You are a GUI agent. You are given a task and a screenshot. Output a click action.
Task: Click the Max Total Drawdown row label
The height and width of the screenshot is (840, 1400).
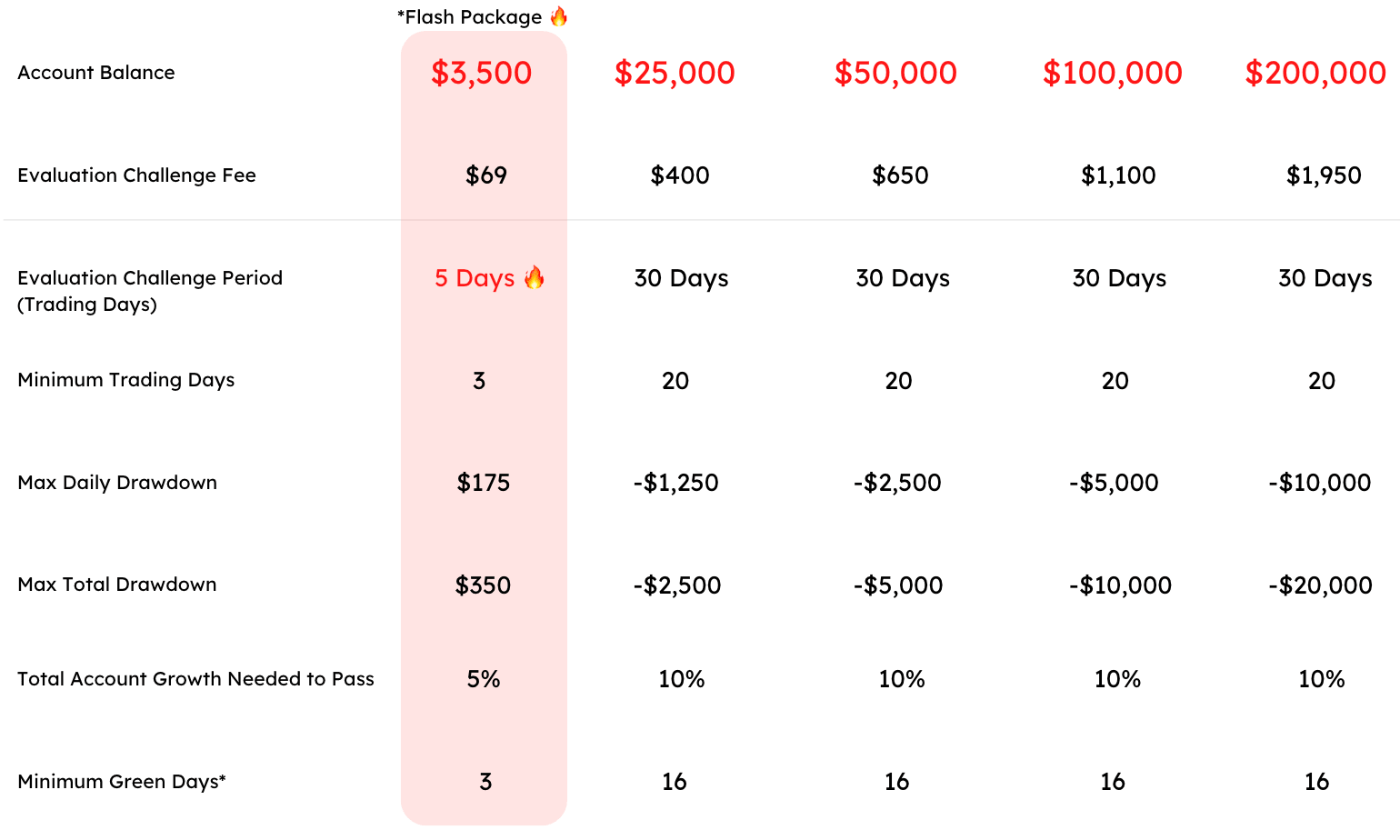[x=117, y=585]
